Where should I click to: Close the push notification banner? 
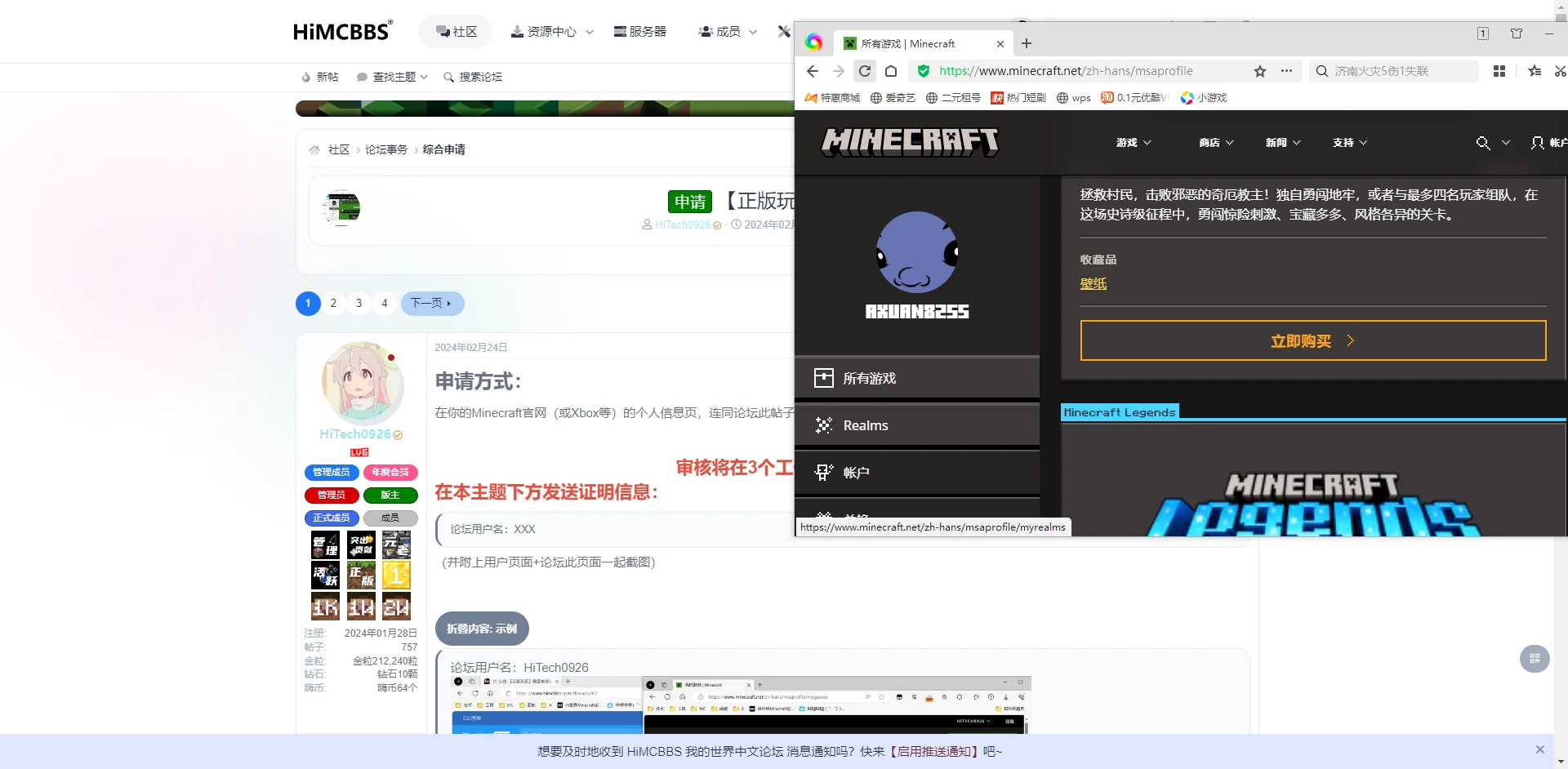[x=1539, y=749]
